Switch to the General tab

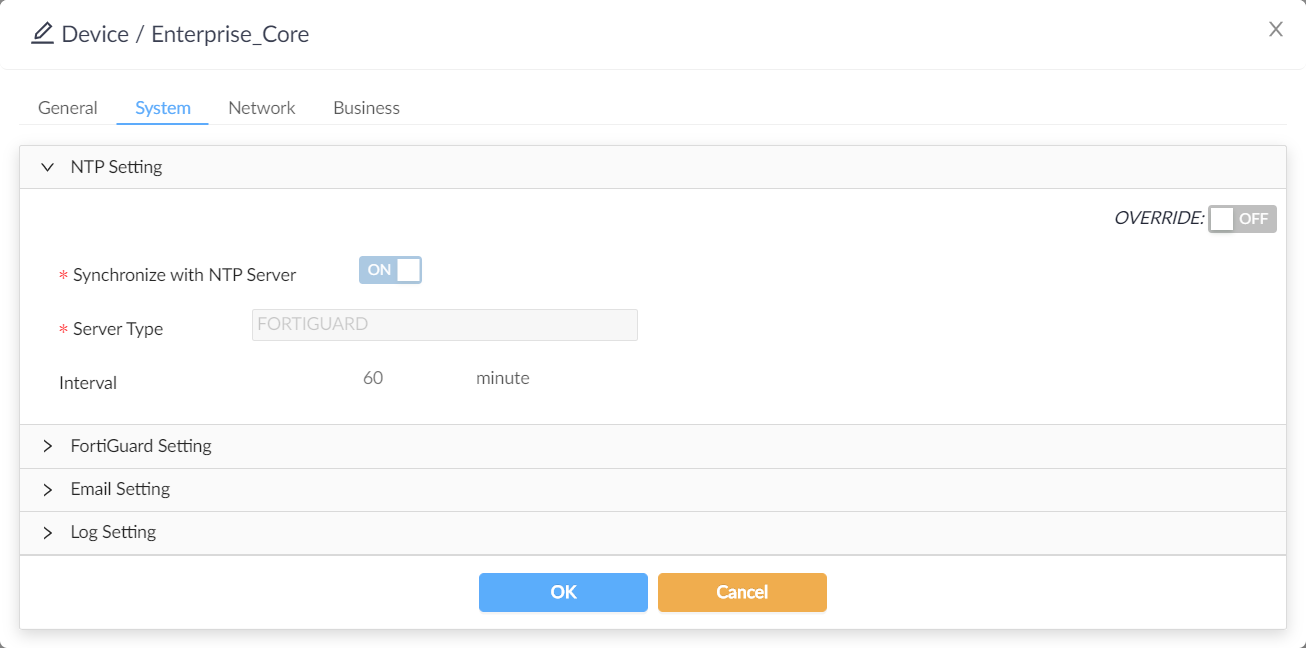67,107
